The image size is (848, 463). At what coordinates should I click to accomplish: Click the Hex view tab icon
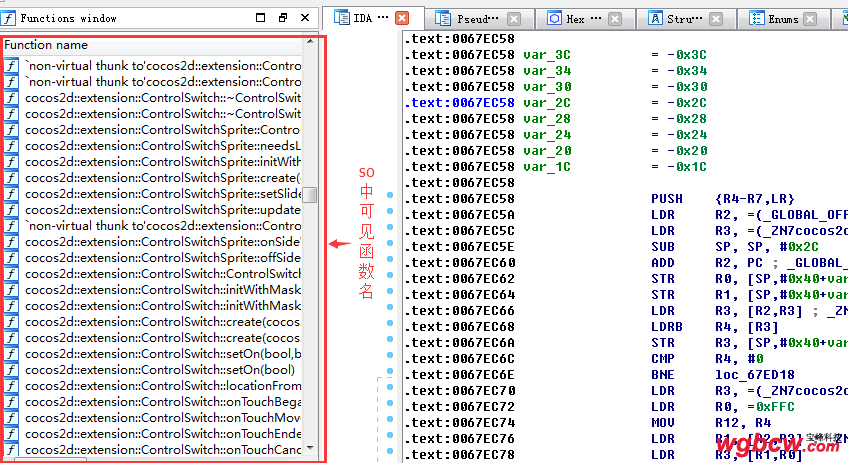tap(554, 18)
